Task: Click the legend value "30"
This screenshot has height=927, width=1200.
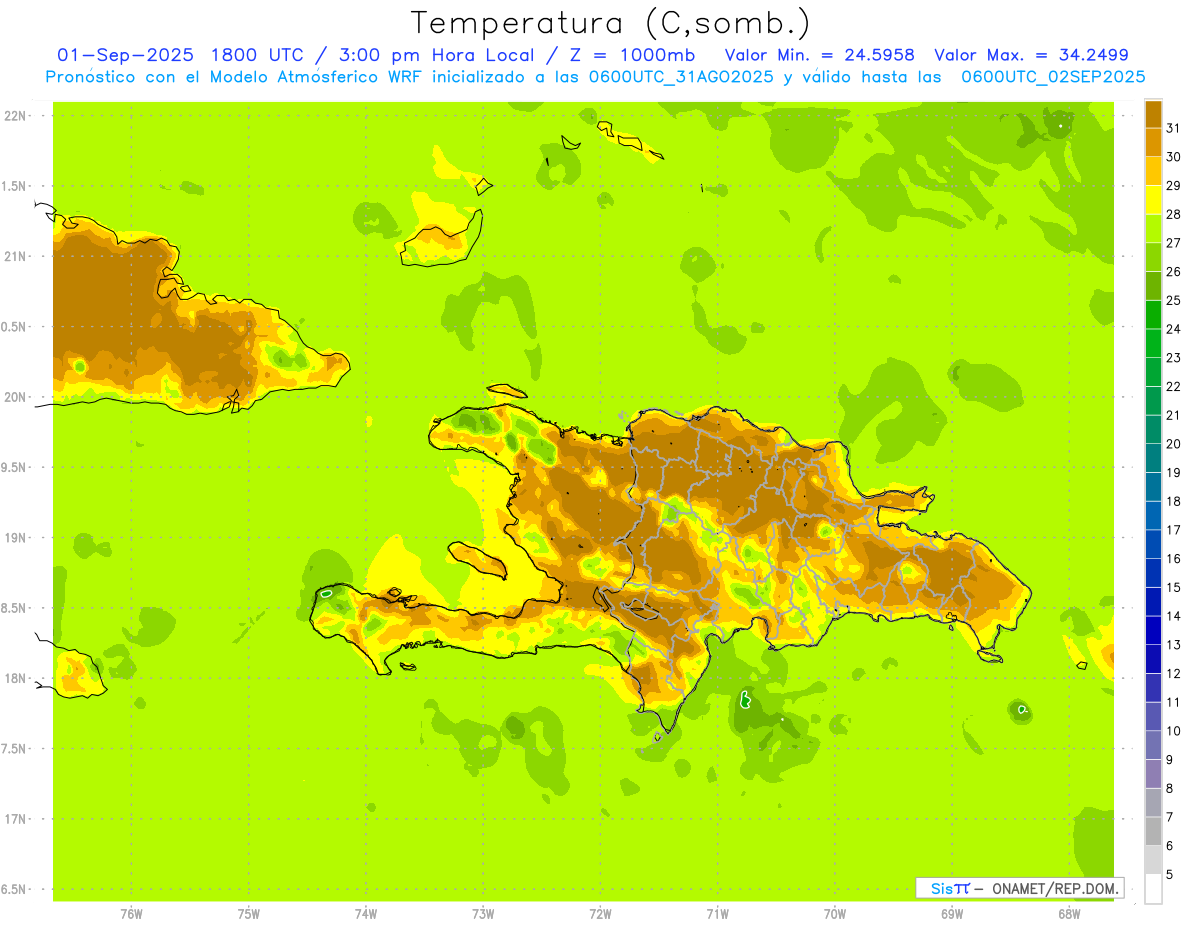Action: coord(1173,157)
